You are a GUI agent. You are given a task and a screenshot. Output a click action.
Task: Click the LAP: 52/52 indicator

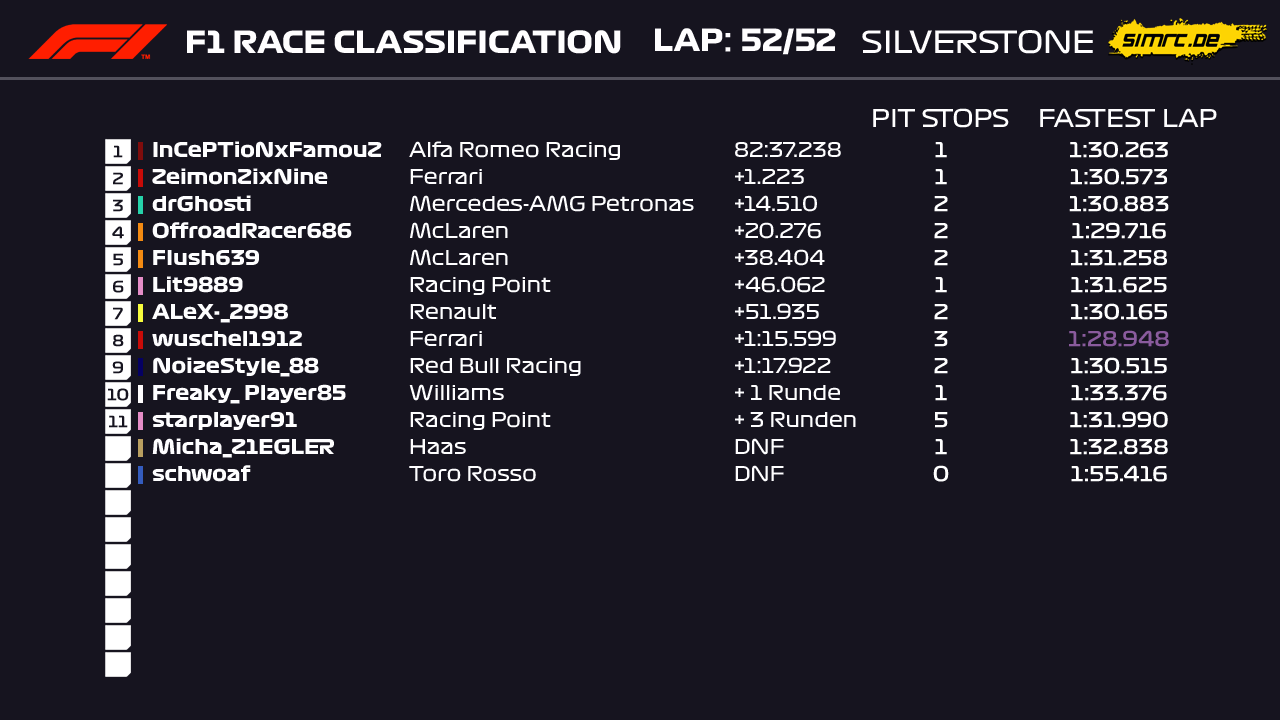pyautogui.click(x=744, y=41)
